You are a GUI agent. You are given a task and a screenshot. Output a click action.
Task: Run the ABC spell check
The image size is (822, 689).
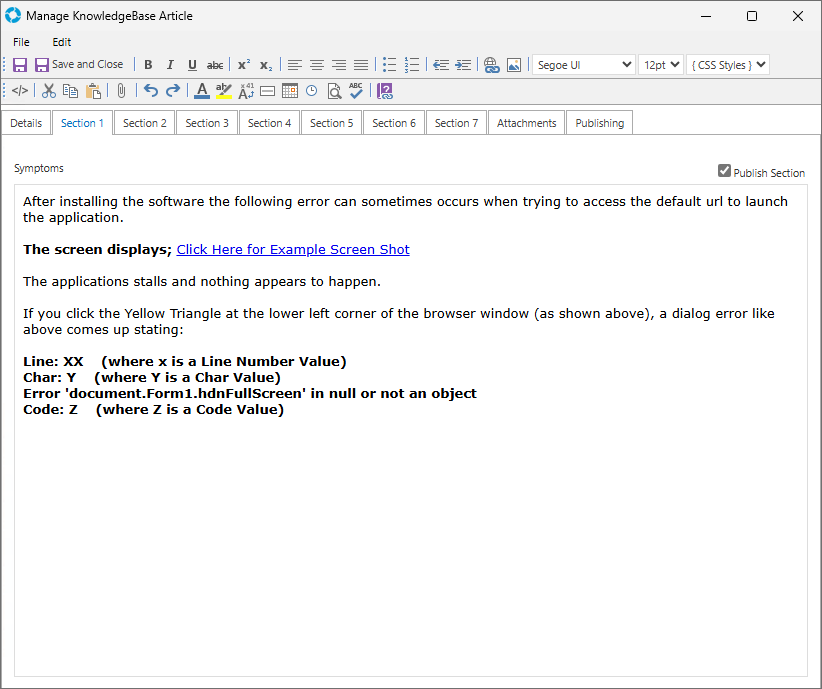coord(356,91)
